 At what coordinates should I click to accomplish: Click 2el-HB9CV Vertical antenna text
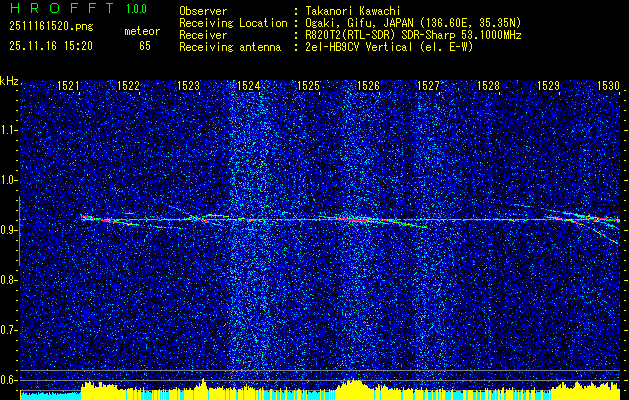[x=390, y=47]
